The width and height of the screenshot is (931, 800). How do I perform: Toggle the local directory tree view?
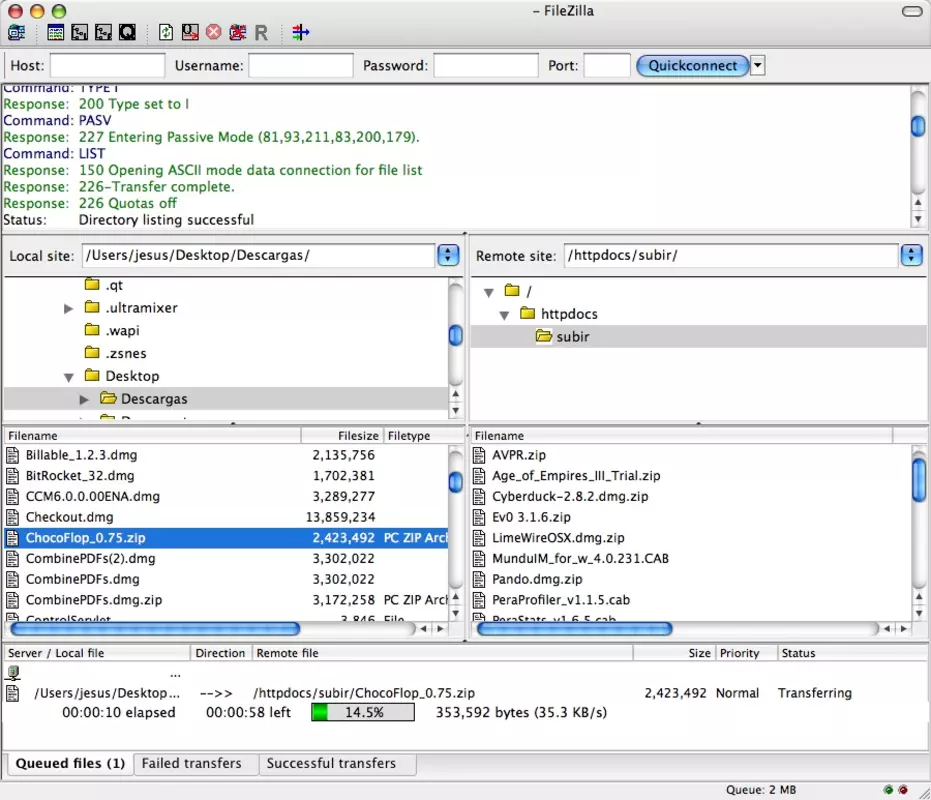point(79,32)
